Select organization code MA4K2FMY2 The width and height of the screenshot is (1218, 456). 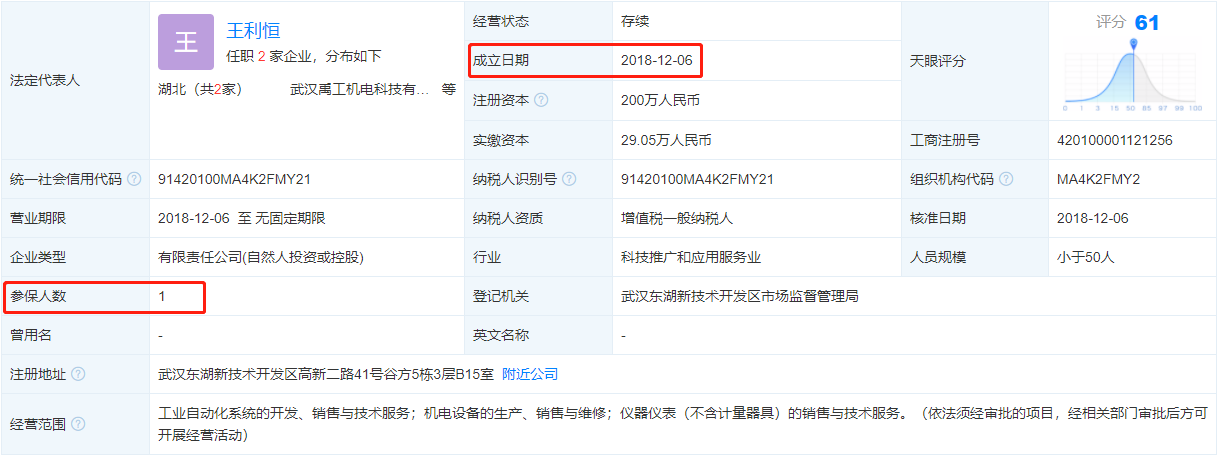(1098, 179)
